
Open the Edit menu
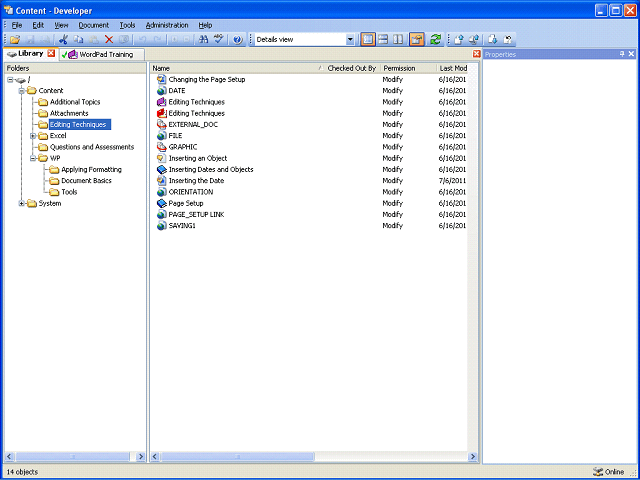tap(38, 25)
